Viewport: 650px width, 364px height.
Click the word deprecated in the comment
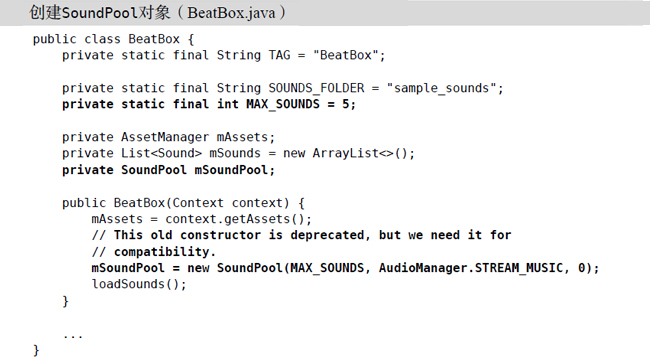point(327,235)
